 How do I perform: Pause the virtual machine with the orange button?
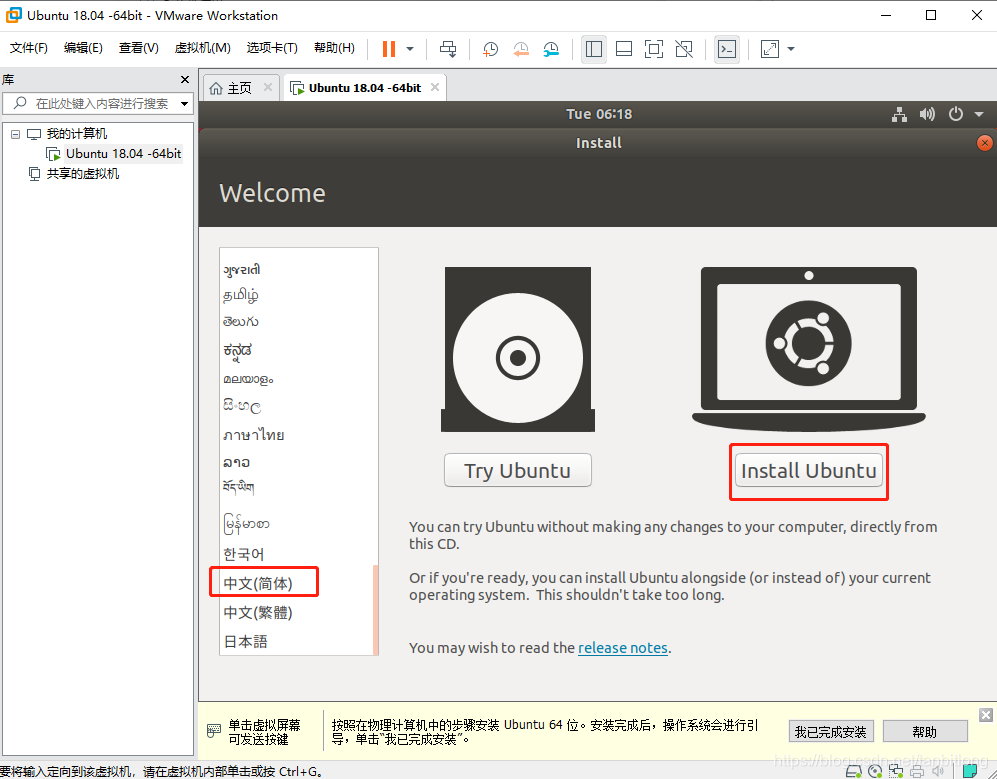388,49
